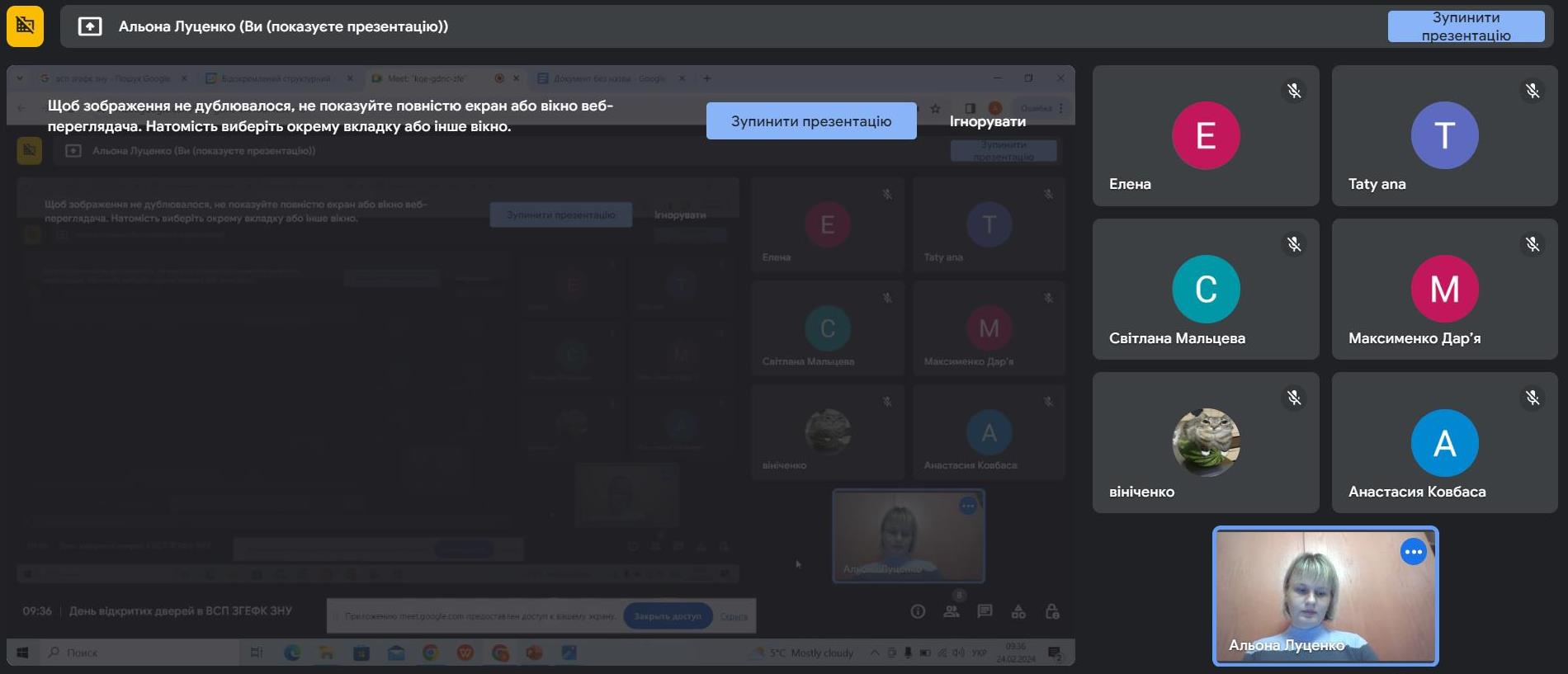Image resolution: width=1568 pixels, height=674 pixels.
Task: Launch Microsoft Edge from shared taskbar
Action: pyautogui.click(x=292, y=653)
